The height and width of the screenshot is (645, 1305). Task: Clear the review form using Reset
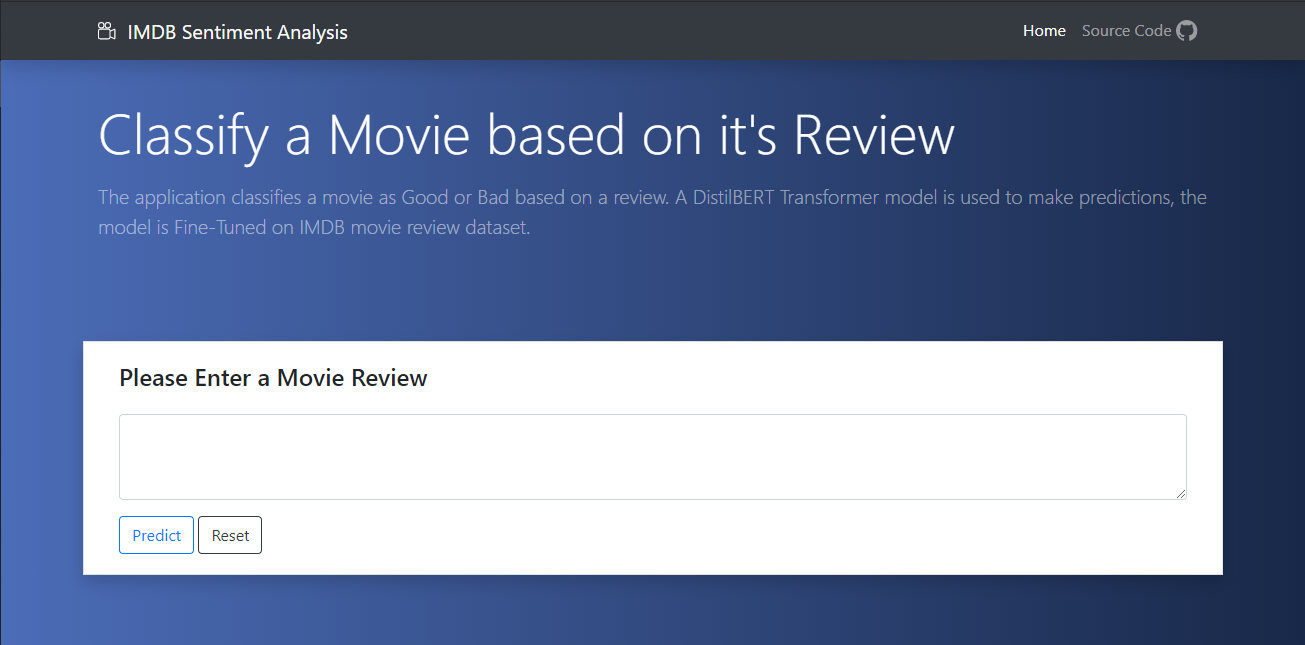point(230,535)
